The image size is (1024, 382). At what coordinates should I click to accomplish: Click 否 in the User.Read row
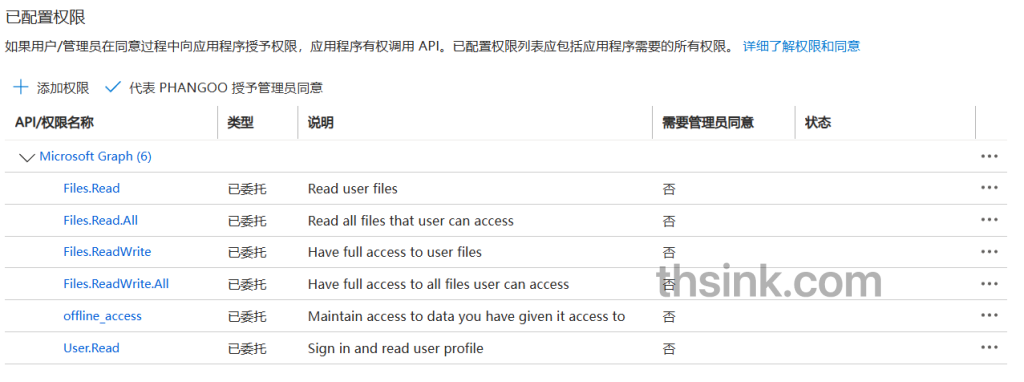pyautogui.click(x=669, y=349)
